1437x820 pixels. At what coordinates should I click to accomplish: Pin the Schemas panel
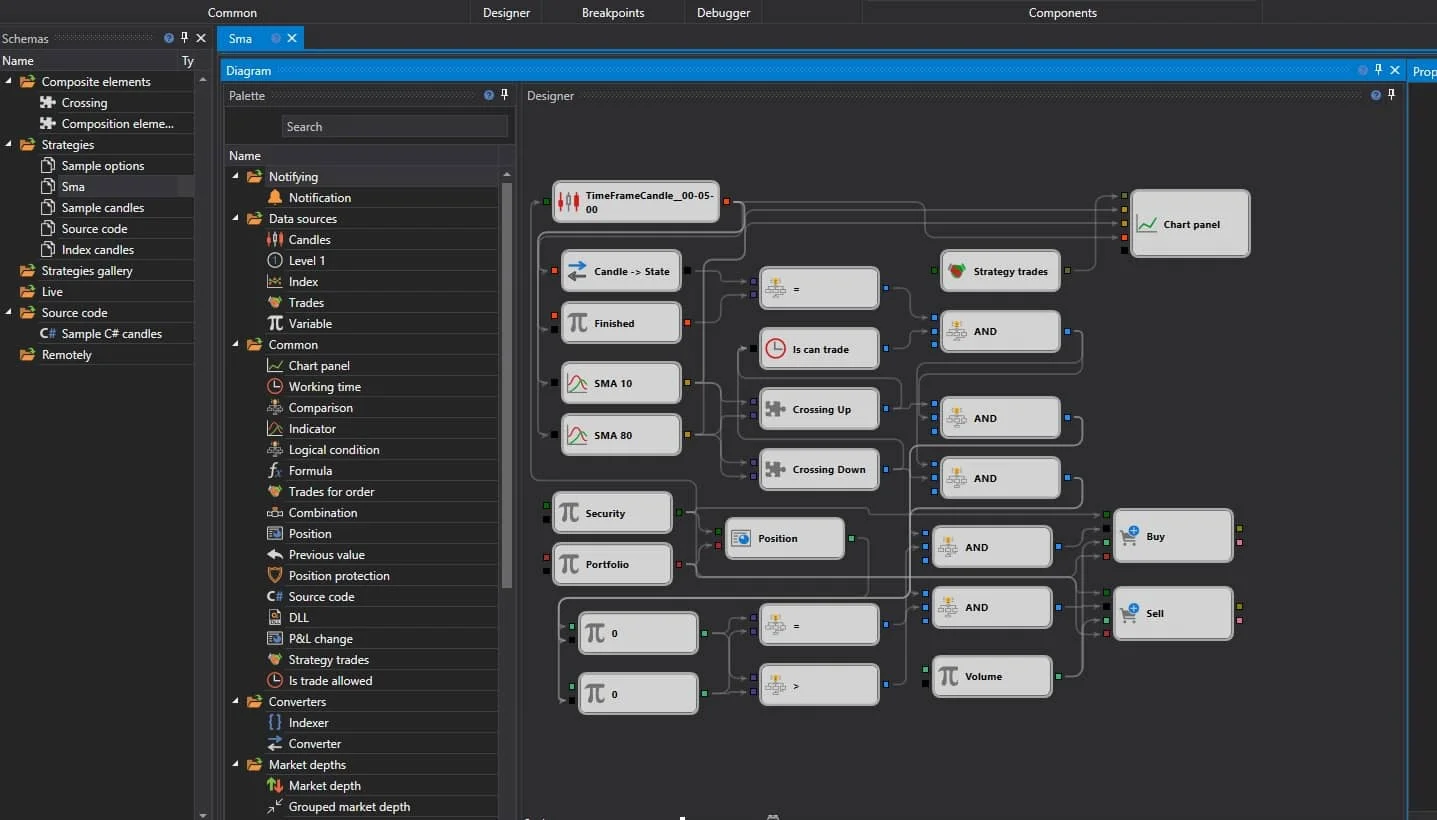(x=184, y=38)
